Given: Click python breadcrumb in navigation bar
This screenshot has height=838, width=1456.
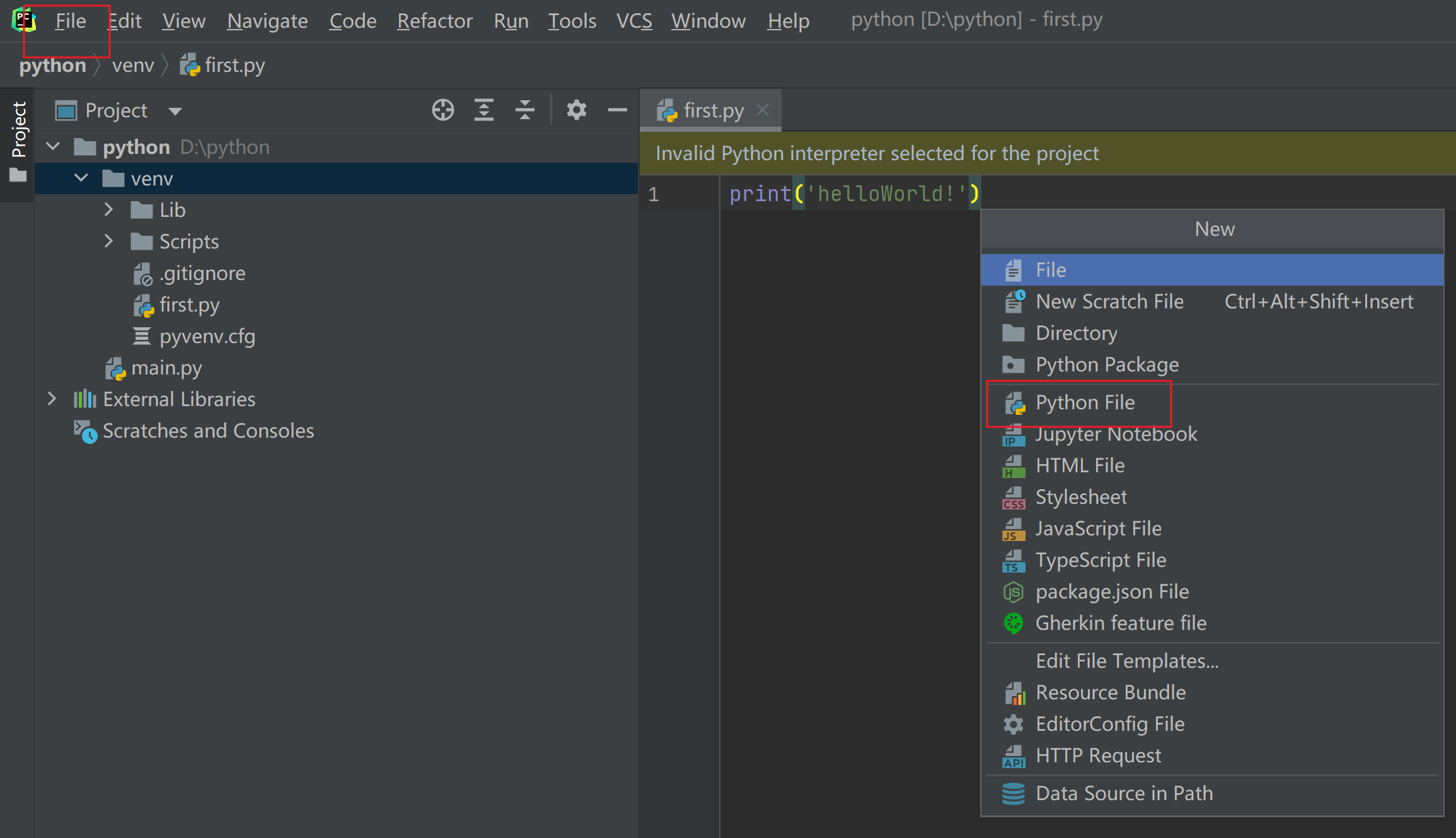Looking at the screenshot, I should (52, 65).
